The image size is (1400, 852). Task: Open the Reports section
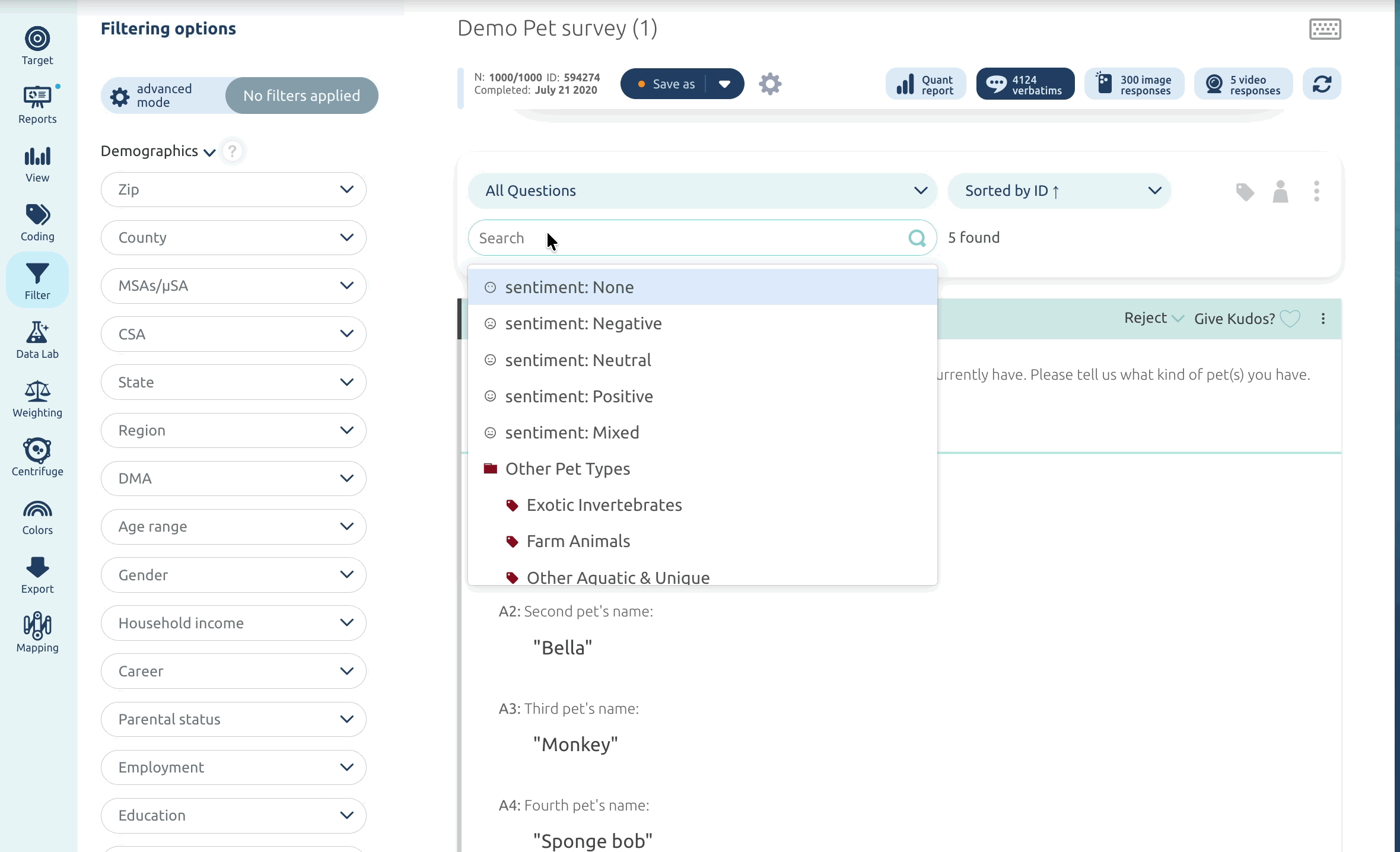click(x=37, y=105)
